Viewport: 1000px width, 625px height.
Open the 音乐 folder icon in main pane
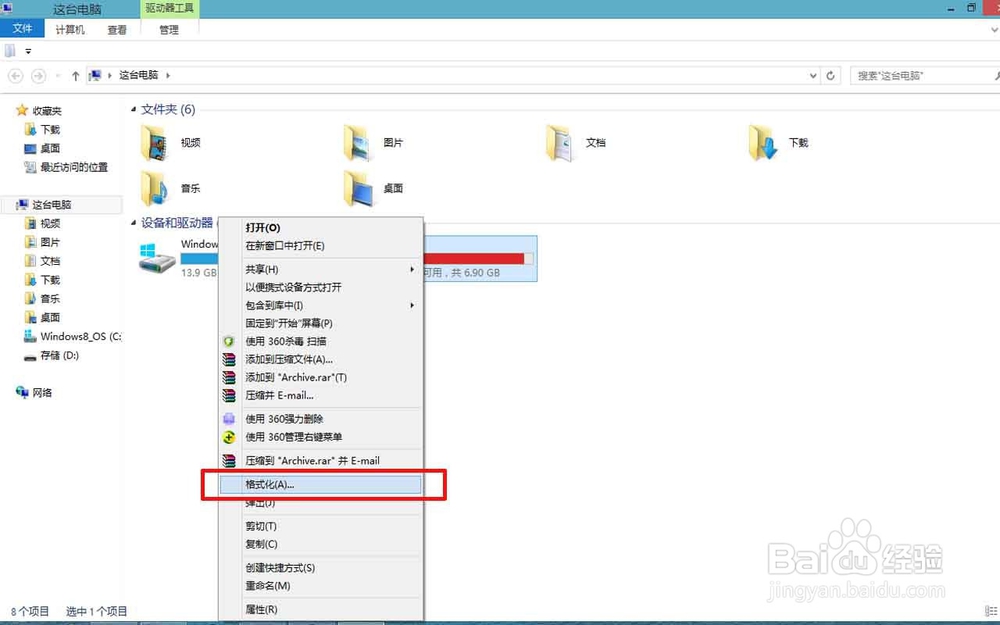pos(154,189)
